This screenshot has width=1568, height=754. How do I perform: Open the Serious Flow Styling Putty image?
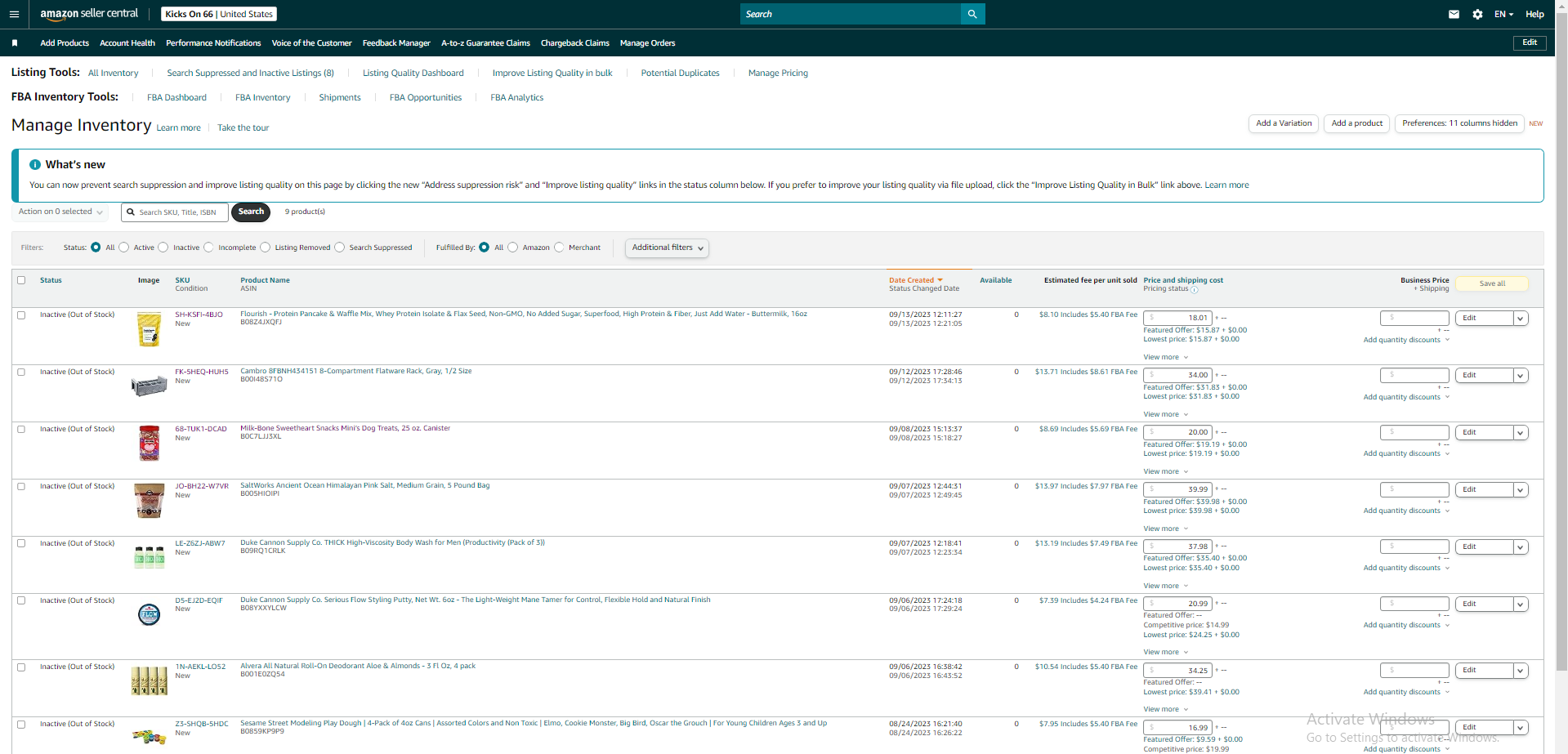point(149,614)
